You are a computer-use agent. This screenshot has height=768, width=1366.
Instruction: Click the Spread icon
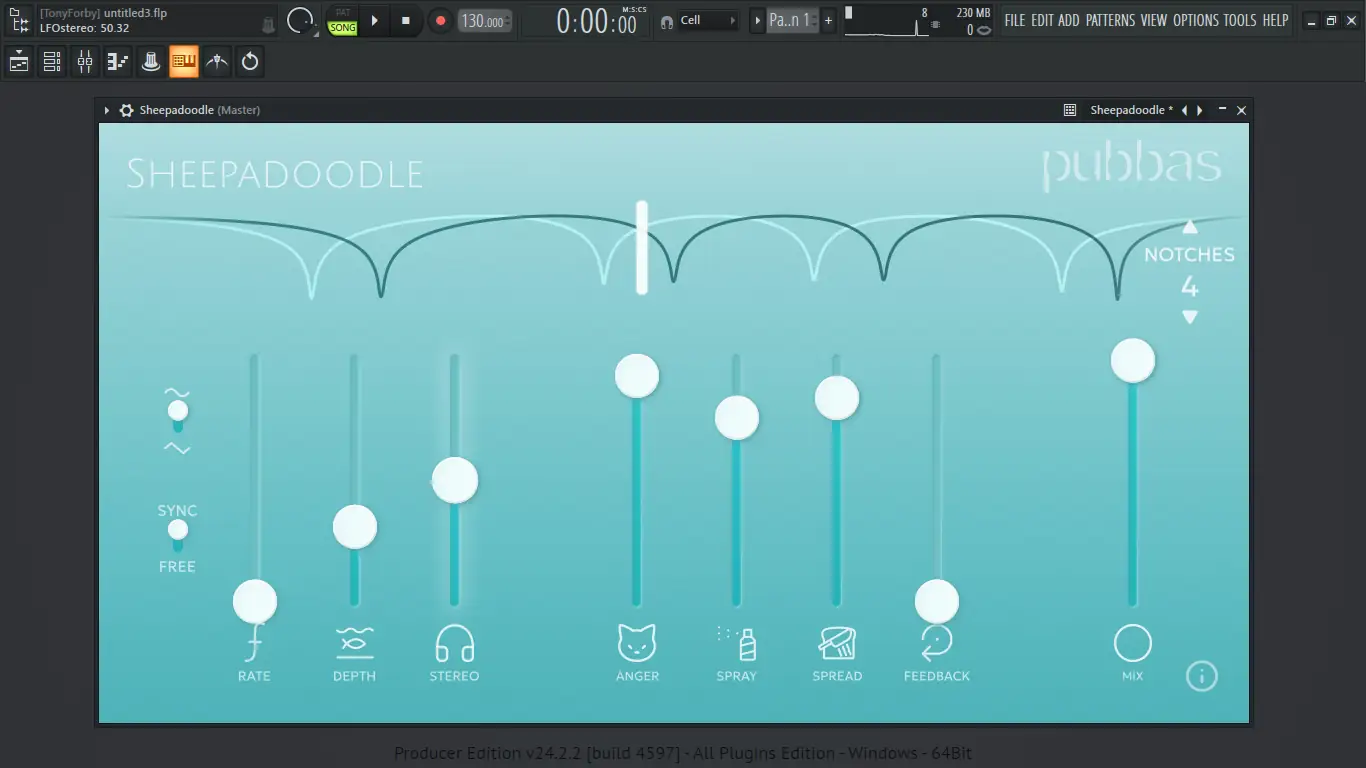point(837,642)
